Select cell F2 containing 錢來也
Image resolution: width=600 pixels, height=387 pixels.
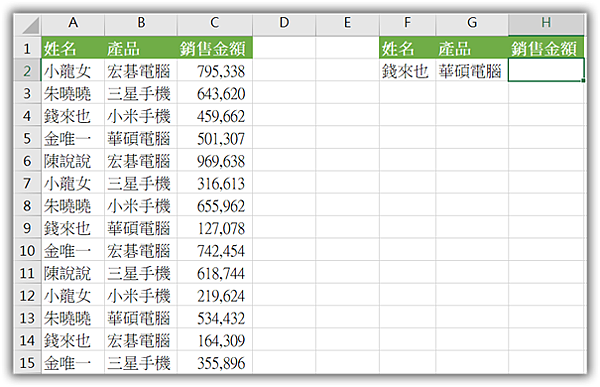tap(407, 70)
